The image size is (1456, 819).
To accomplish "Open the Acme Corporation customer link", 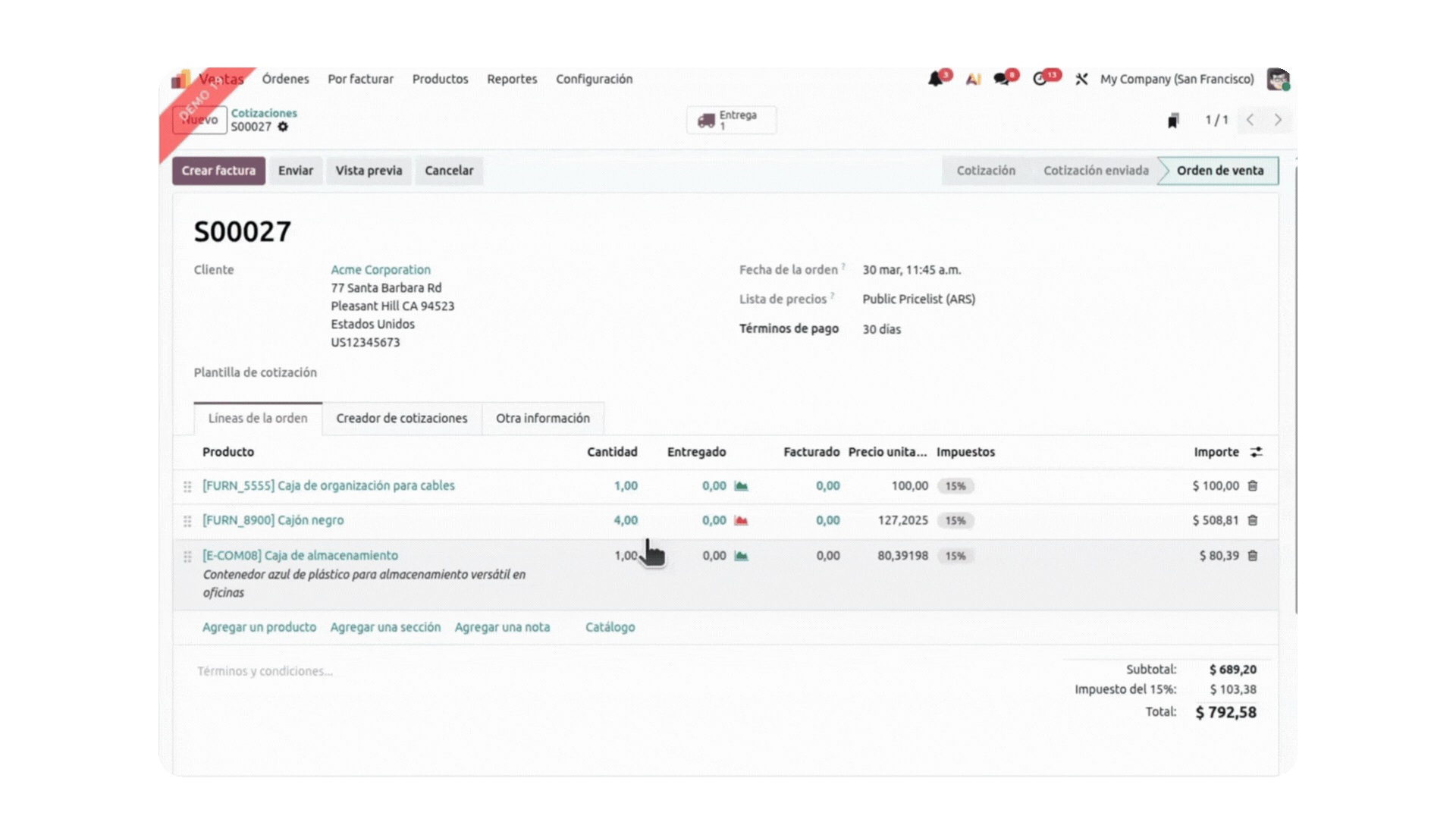I will [x=381, y=270].
